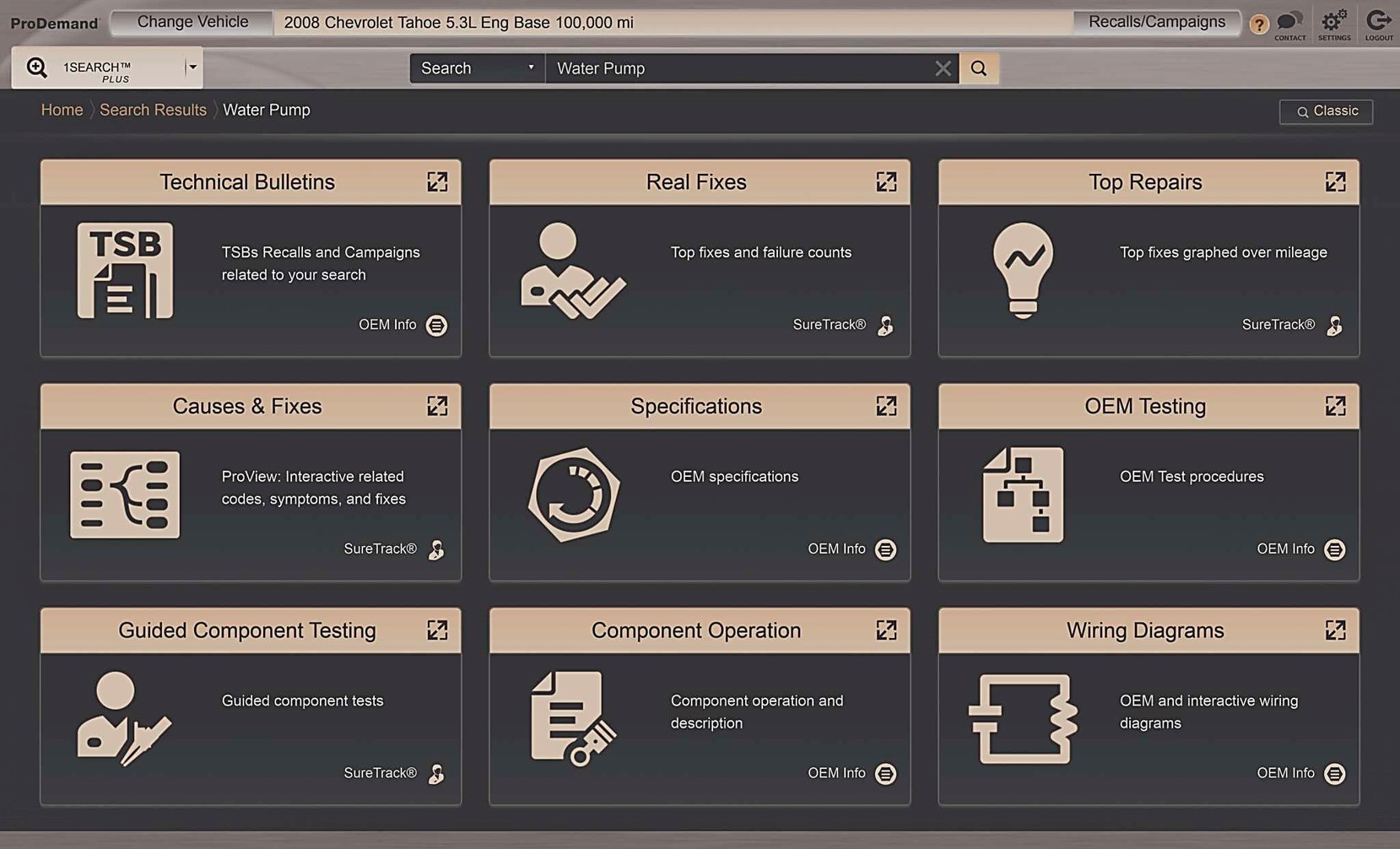
Task: Expand the Technical Bulletins card
Action: pos(437,182)
